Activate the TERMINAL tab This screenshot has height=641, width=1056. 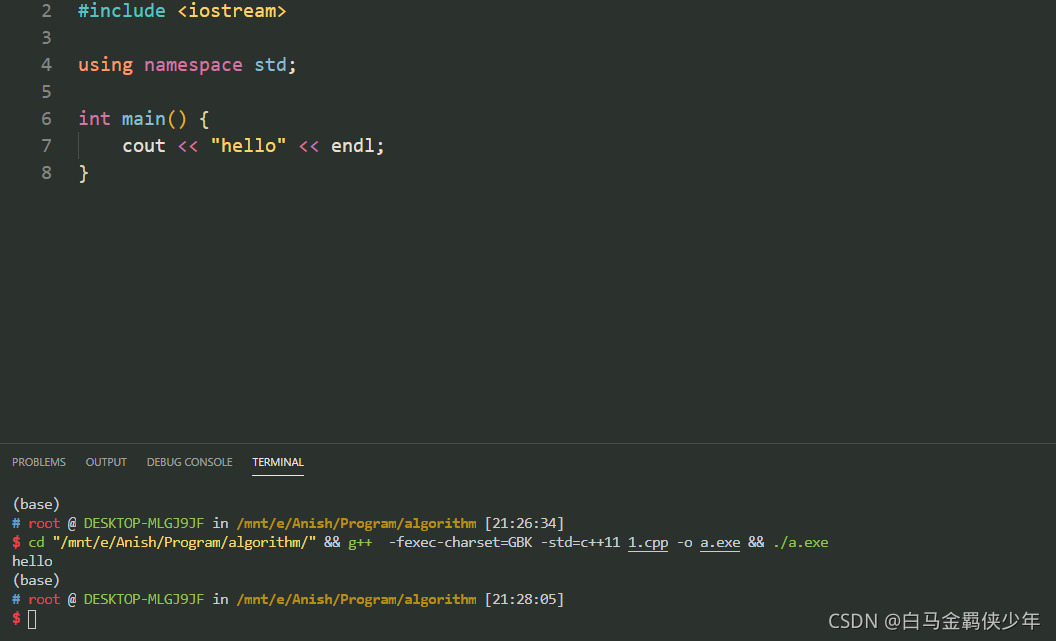click(277, 462)
